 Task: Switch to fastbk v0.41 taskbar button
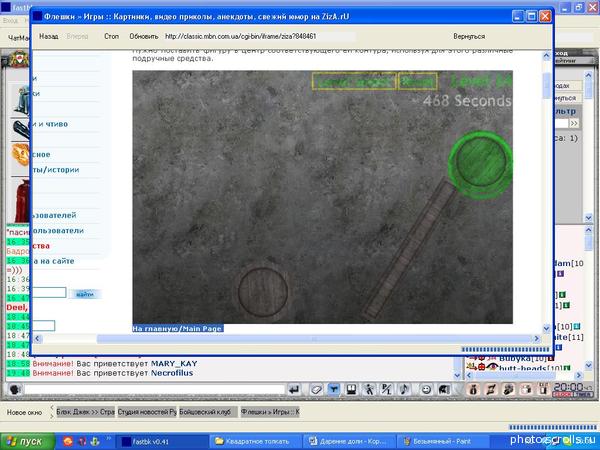click(161, 442)
